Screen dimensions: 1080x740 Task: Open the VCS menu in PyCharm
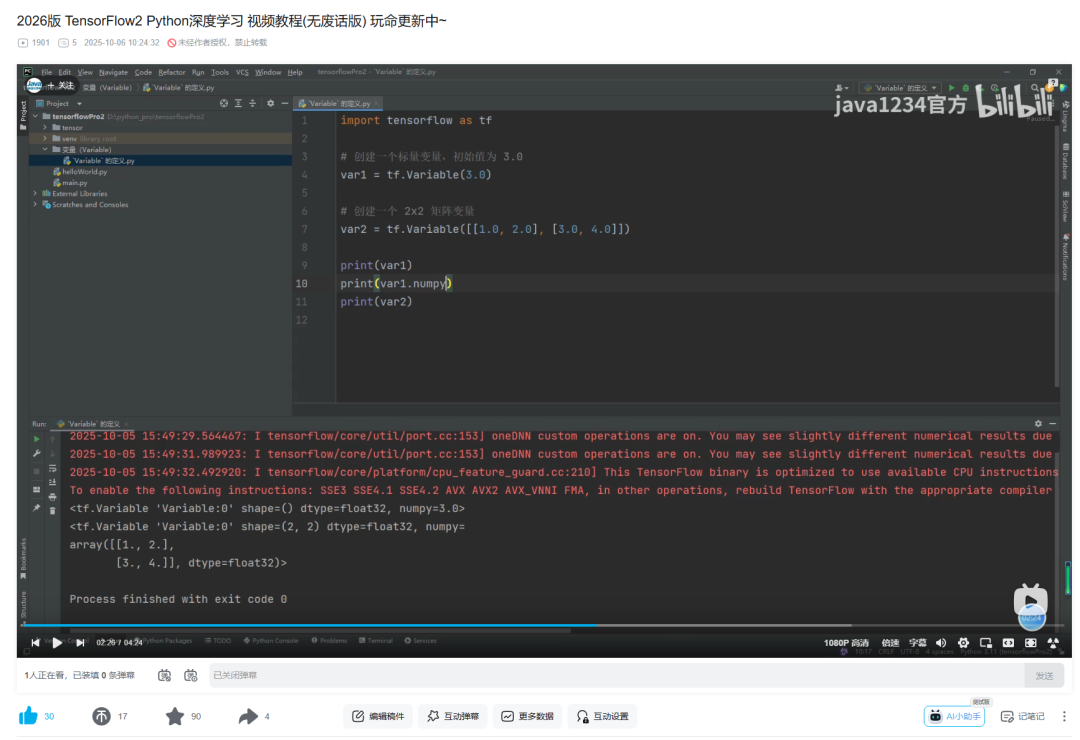242,72
